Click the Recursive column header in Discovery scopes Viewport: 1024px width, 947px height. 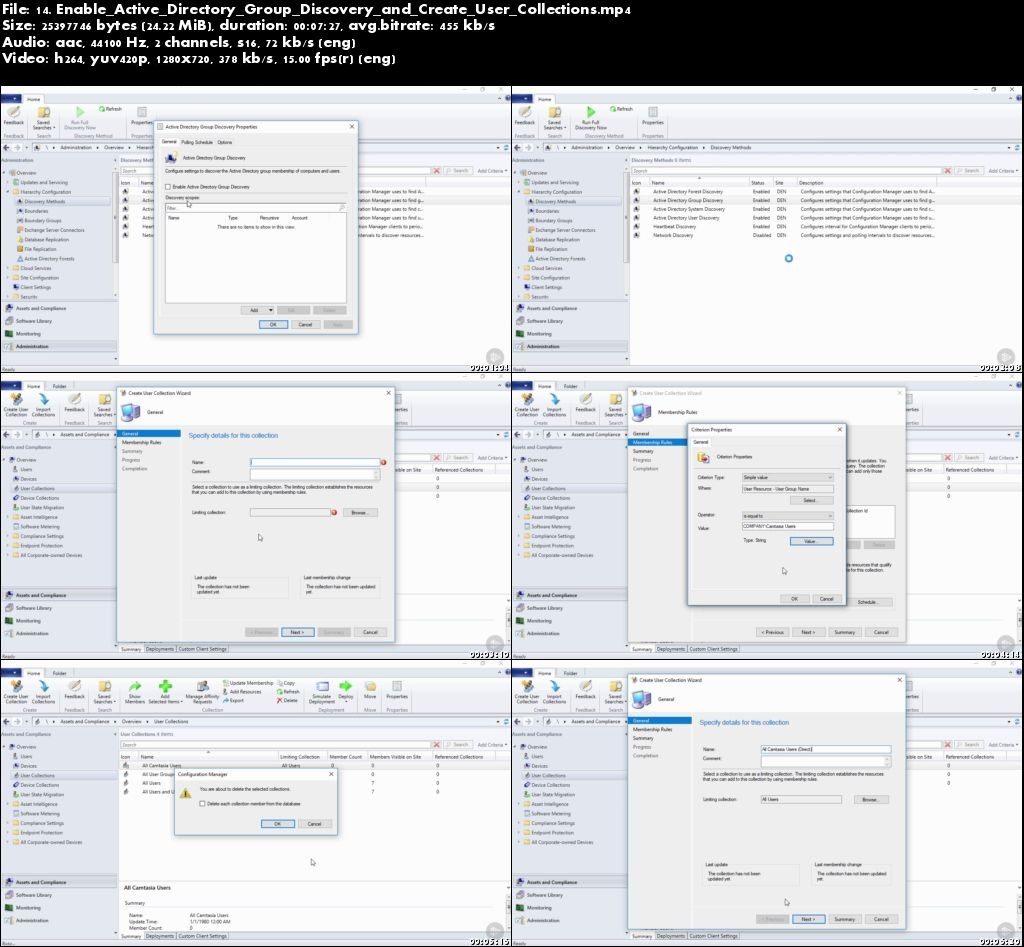[269, 217]
